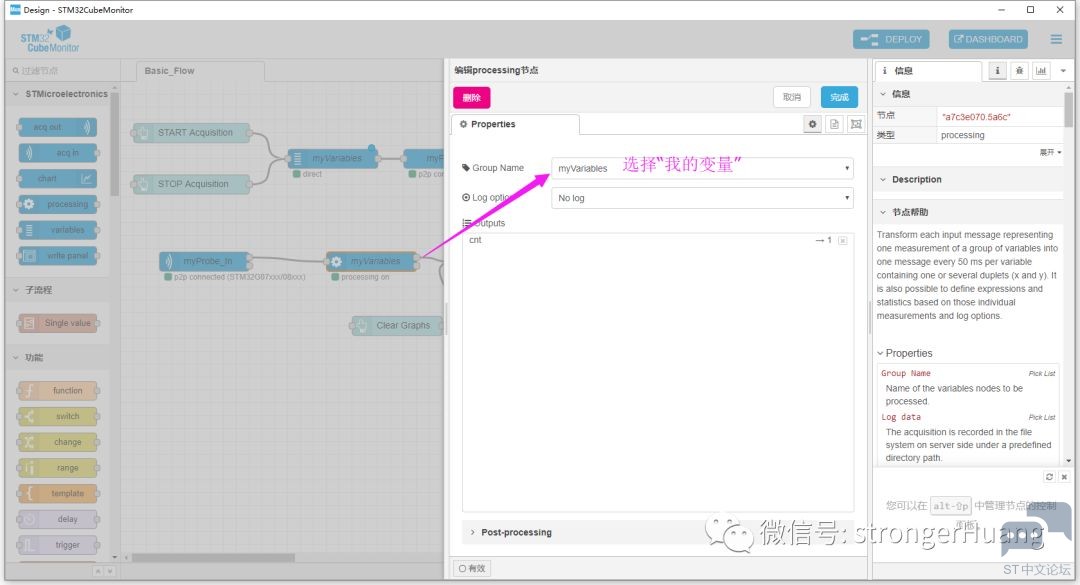Open node description document icon in editor
The height and width of the screenshot is (585, 1080).
[834, 124]
